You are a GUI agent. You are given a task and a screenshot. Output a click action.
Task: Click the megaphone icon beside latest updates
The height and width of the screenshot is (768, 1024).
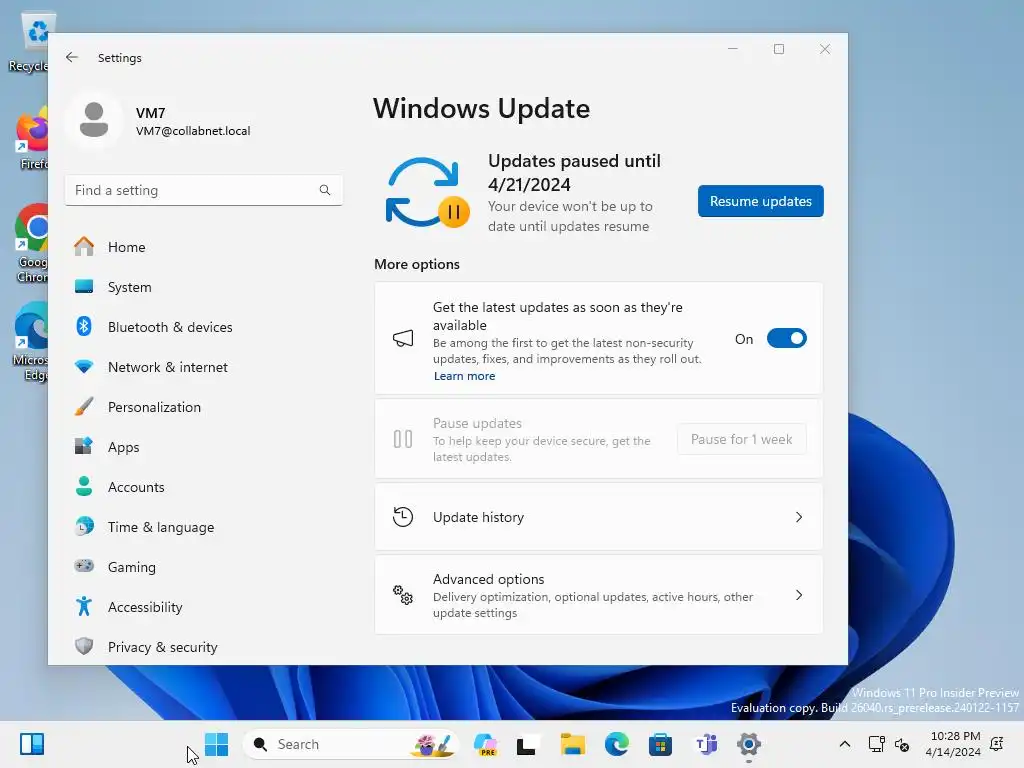point(403,338)
